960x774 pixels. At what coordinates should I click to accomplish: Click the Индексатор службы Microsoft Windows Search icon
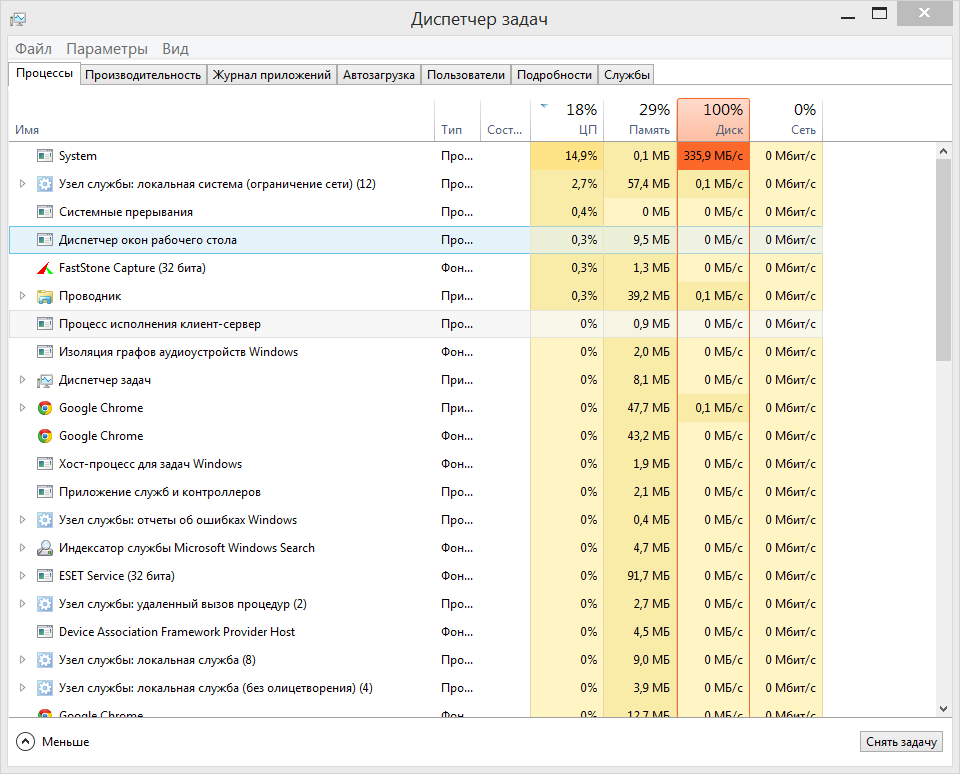[x=44, y=548]
